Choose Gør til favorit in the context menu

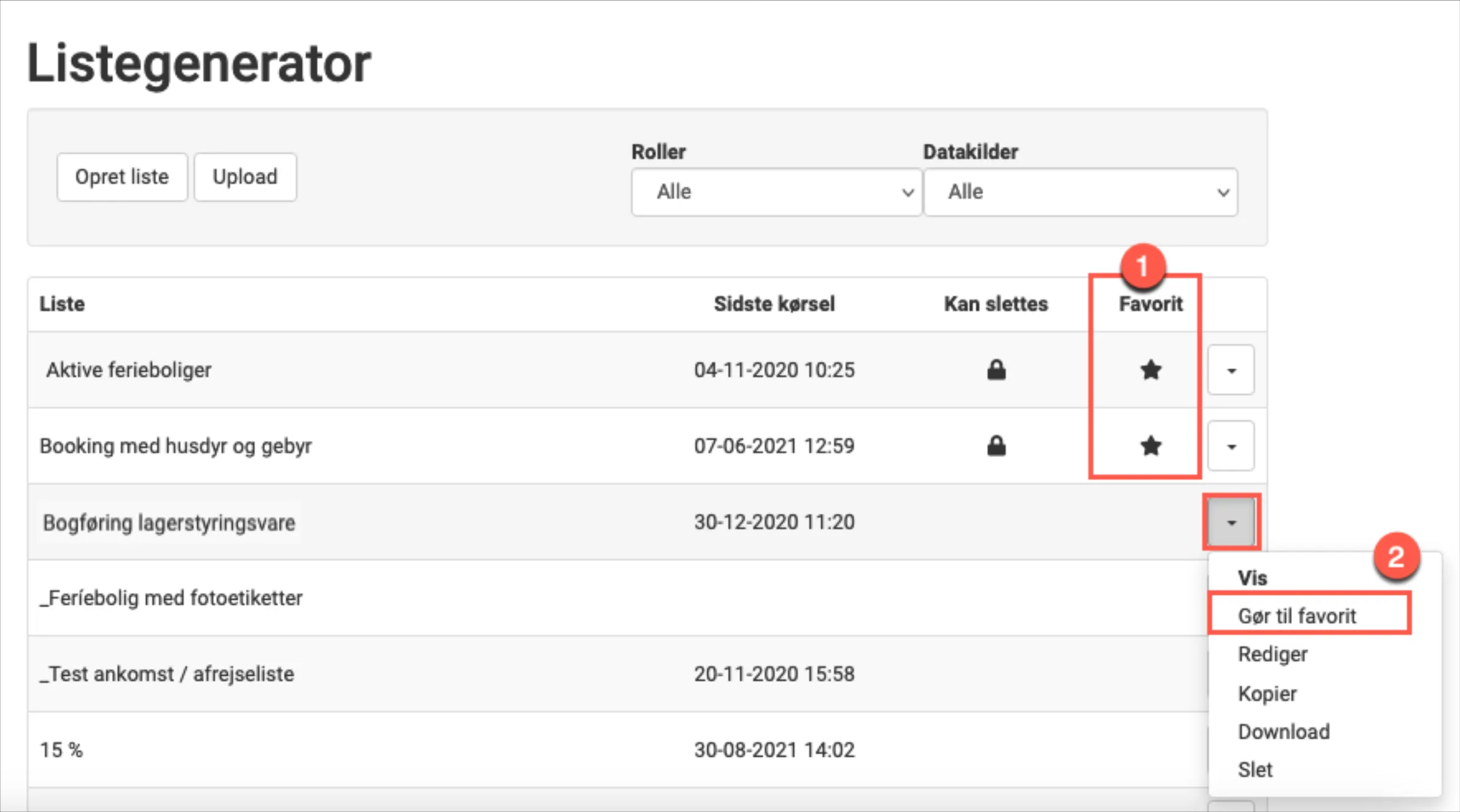pos(1296,615)
